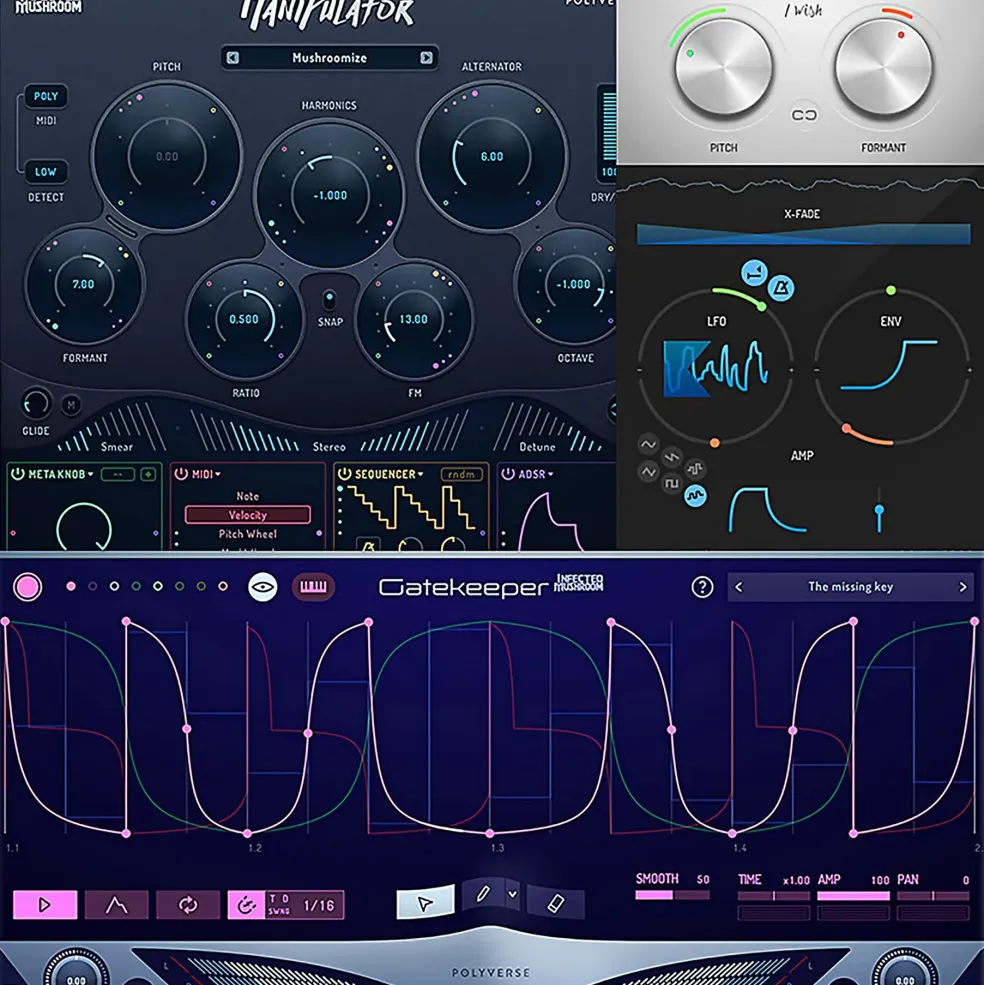The width and height of the screenshot is (984, 985).
Task: Select the square LFO waveform icon
Action: pyautogui.click(x=672, y=483)
